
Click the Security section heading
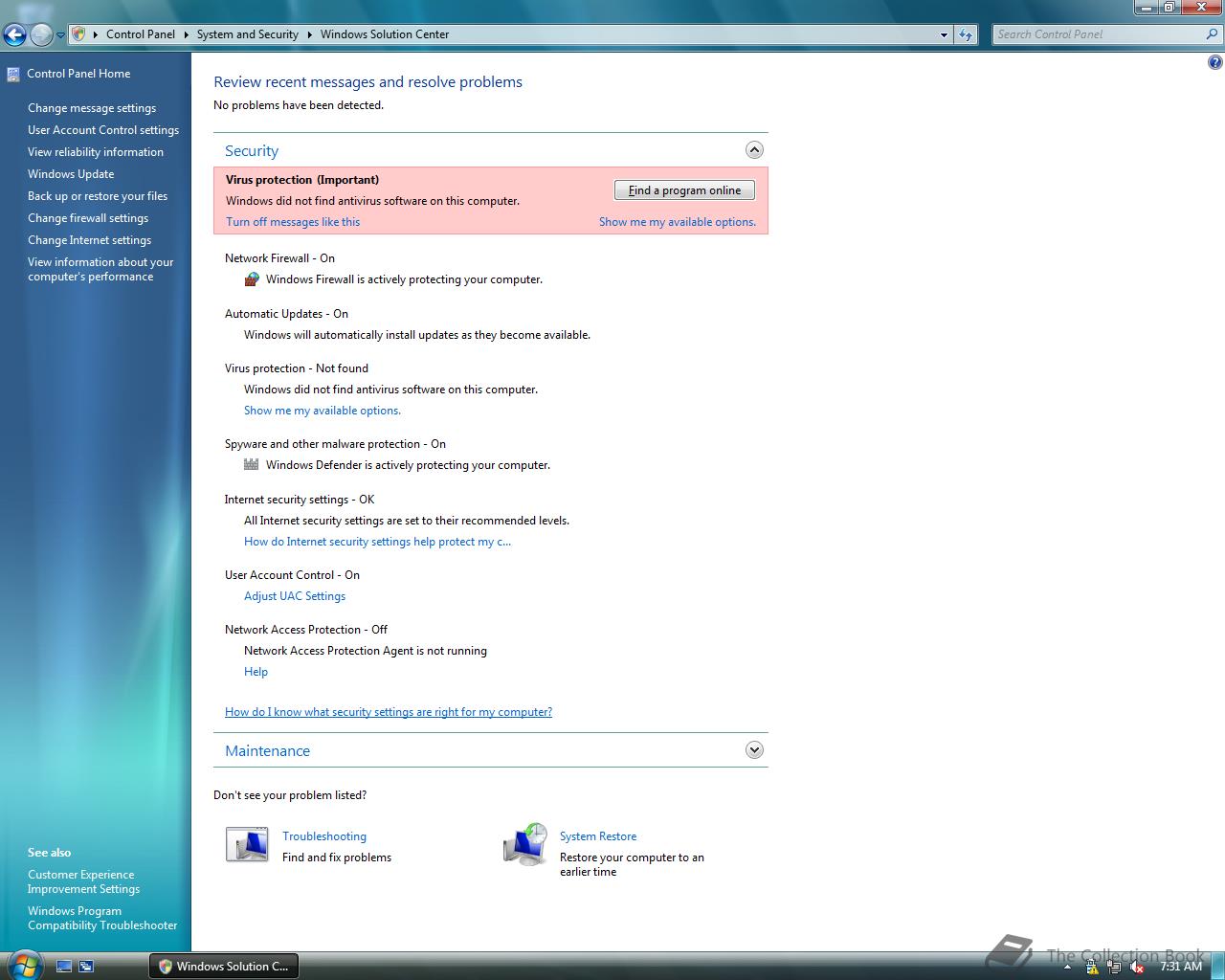pyautogui.click(x=252, y=151)
